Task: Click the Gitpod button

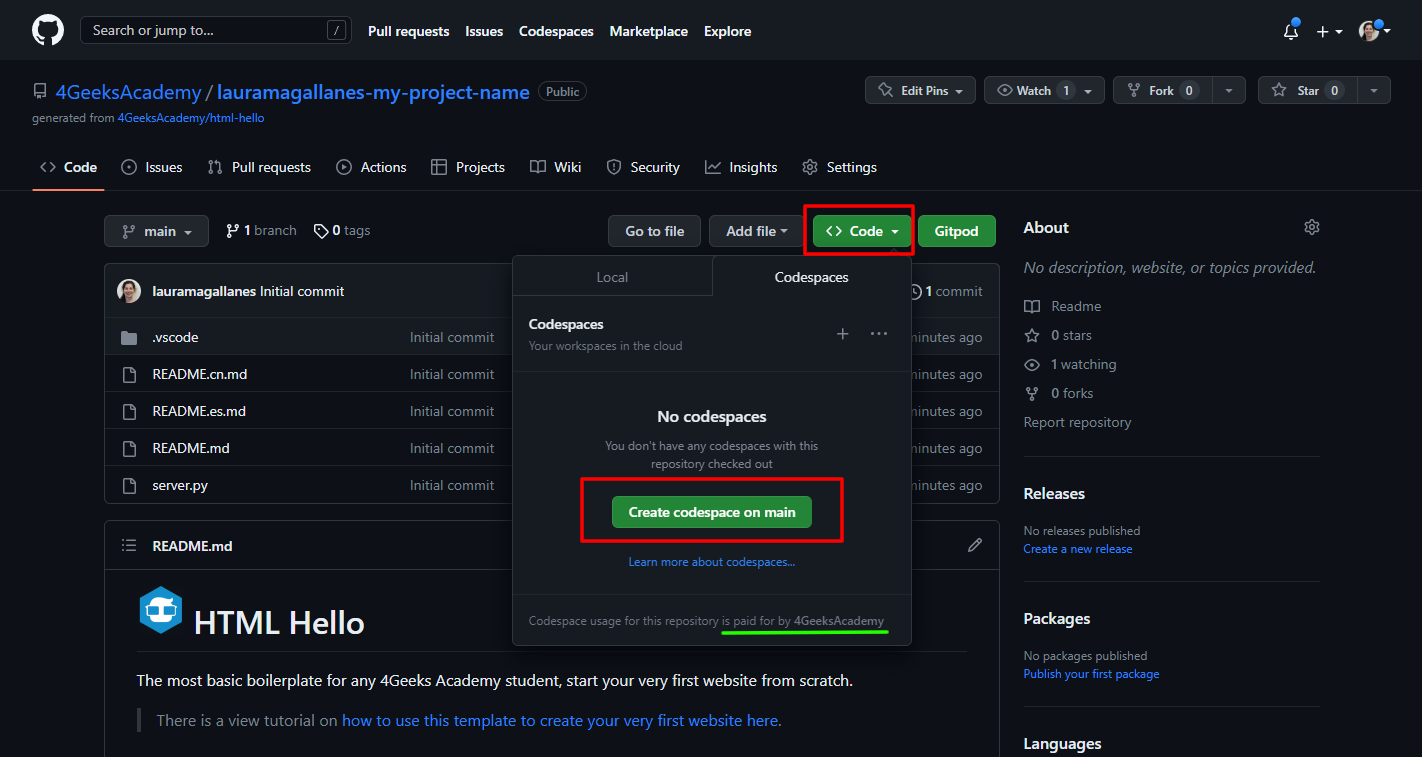Action: click(x=957, y=231)
